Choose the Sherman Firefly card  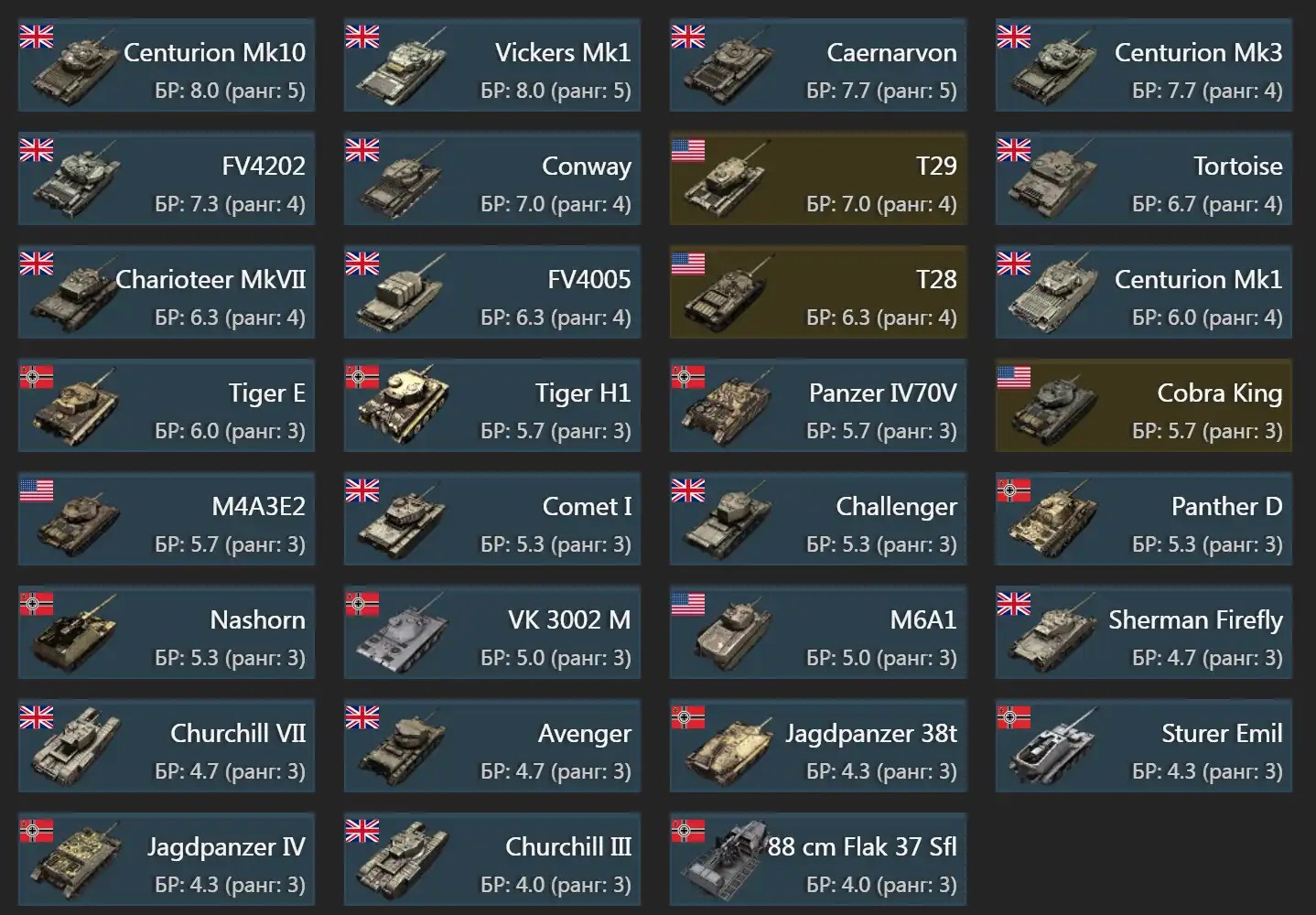[x=1144, y=632]
